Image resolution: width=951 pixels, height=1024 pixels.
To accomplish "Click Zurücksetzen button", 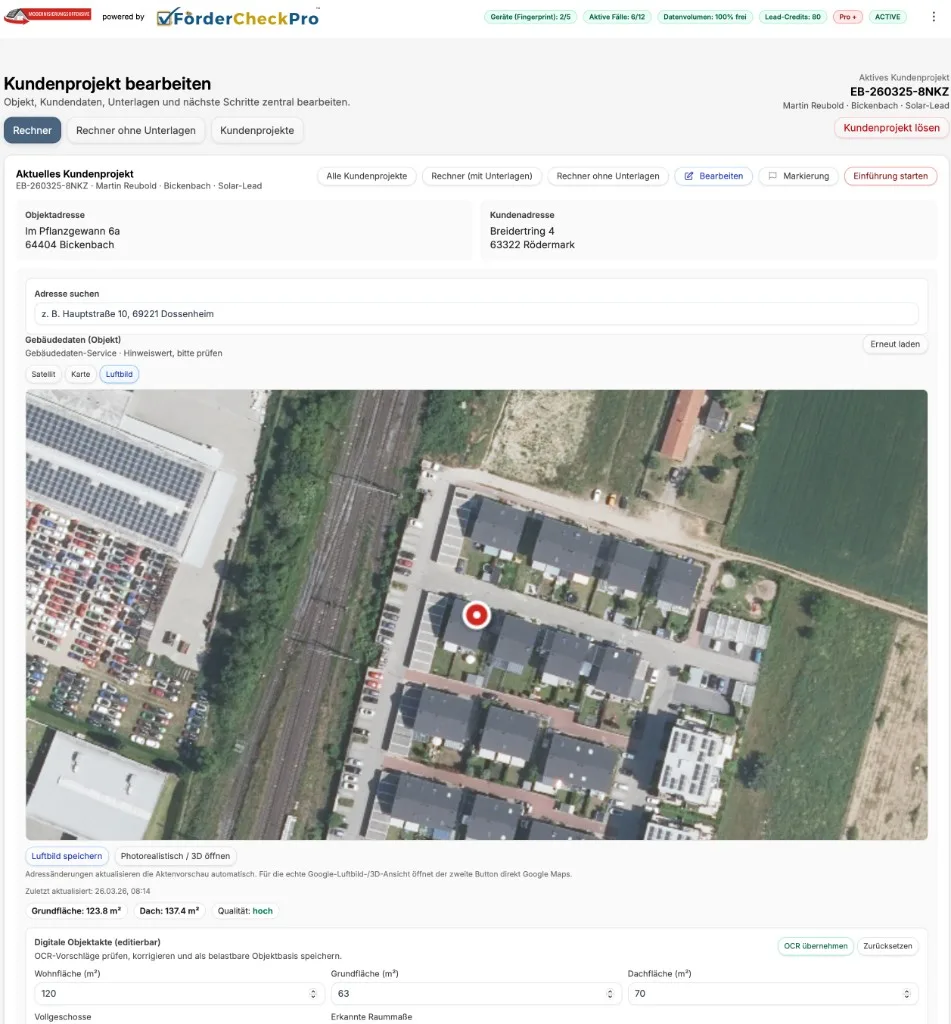I will click(887, 946).
